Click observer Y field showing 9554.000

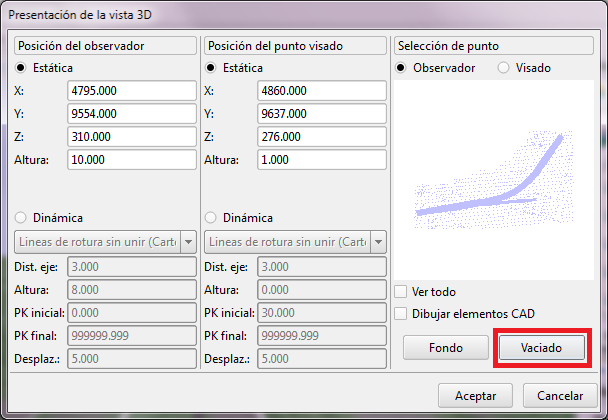pos(132,113)
